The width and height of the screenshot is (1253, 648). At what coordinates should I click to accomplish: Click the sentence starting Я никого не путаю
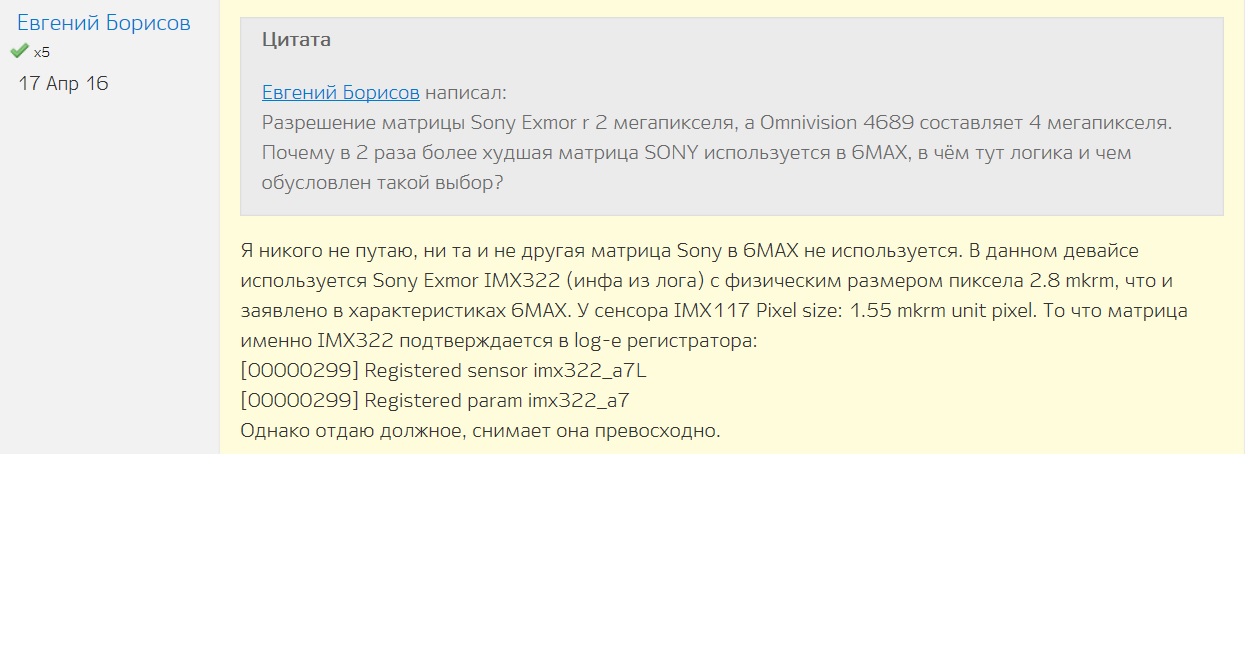[x=689, y=250]
